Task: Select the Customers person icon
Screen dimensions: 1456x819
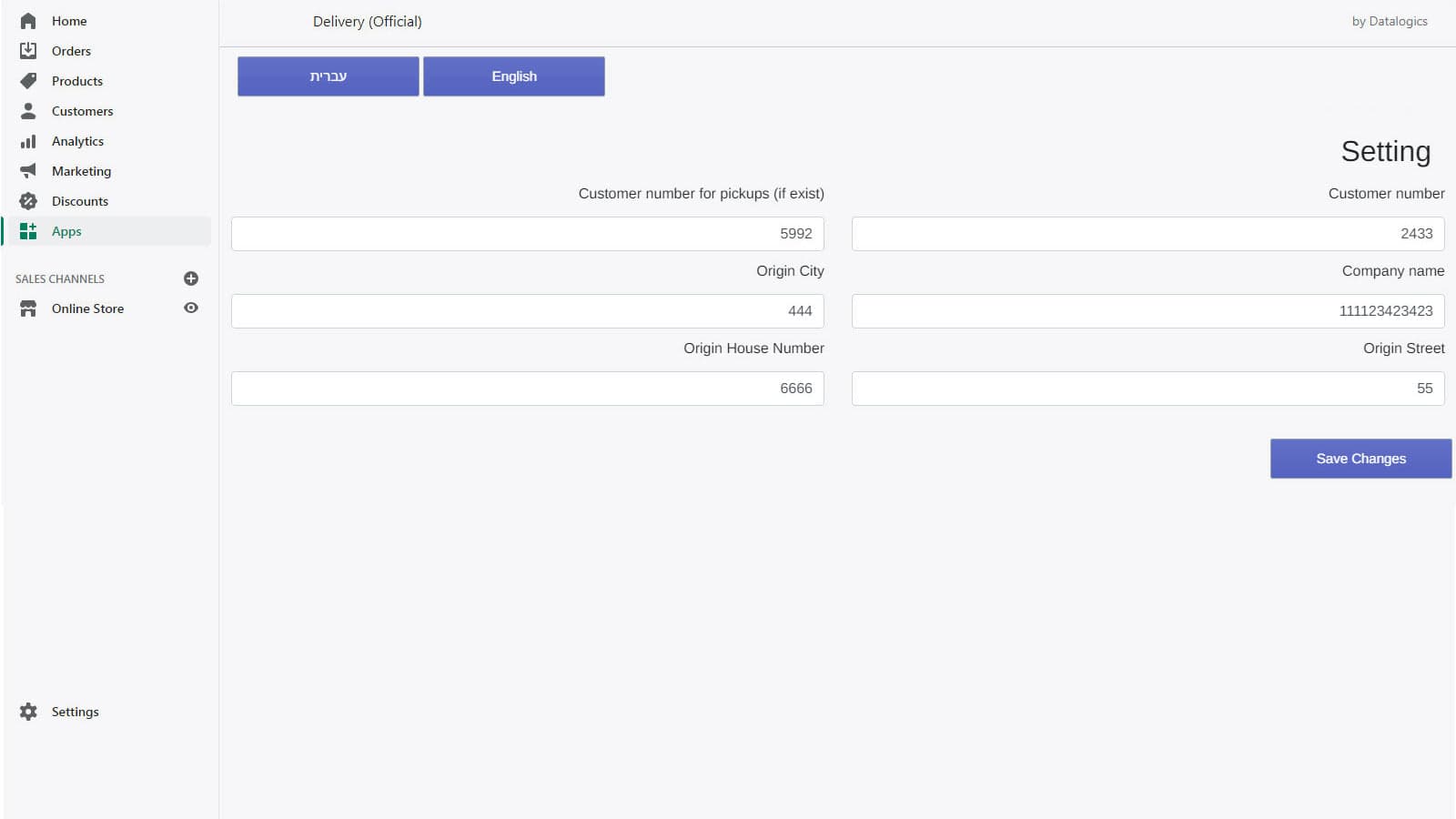Action: coord(28,110)
